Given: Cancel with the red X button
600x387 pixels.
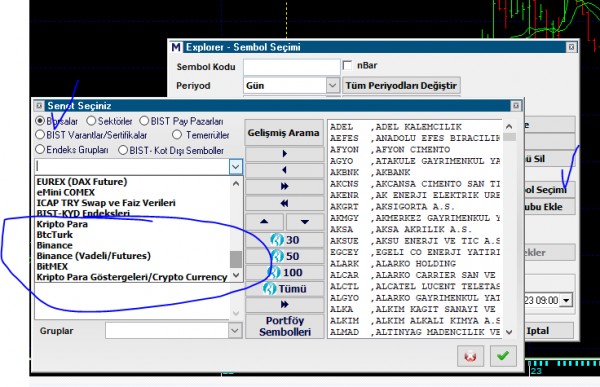Looking at the screenshot, I should coord(470,356).
